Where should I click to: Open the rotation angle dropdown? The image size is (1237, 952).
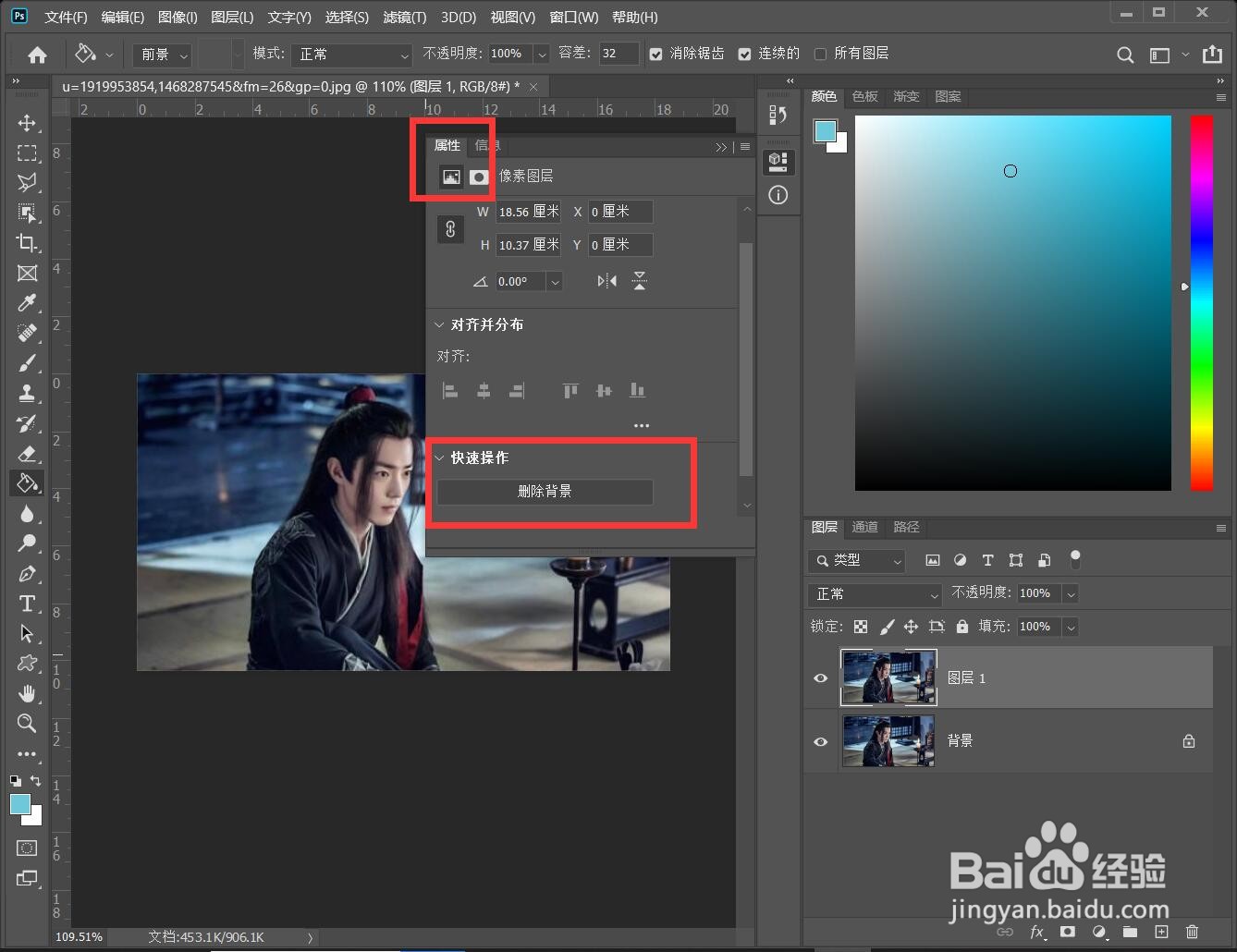pos(555,282)
